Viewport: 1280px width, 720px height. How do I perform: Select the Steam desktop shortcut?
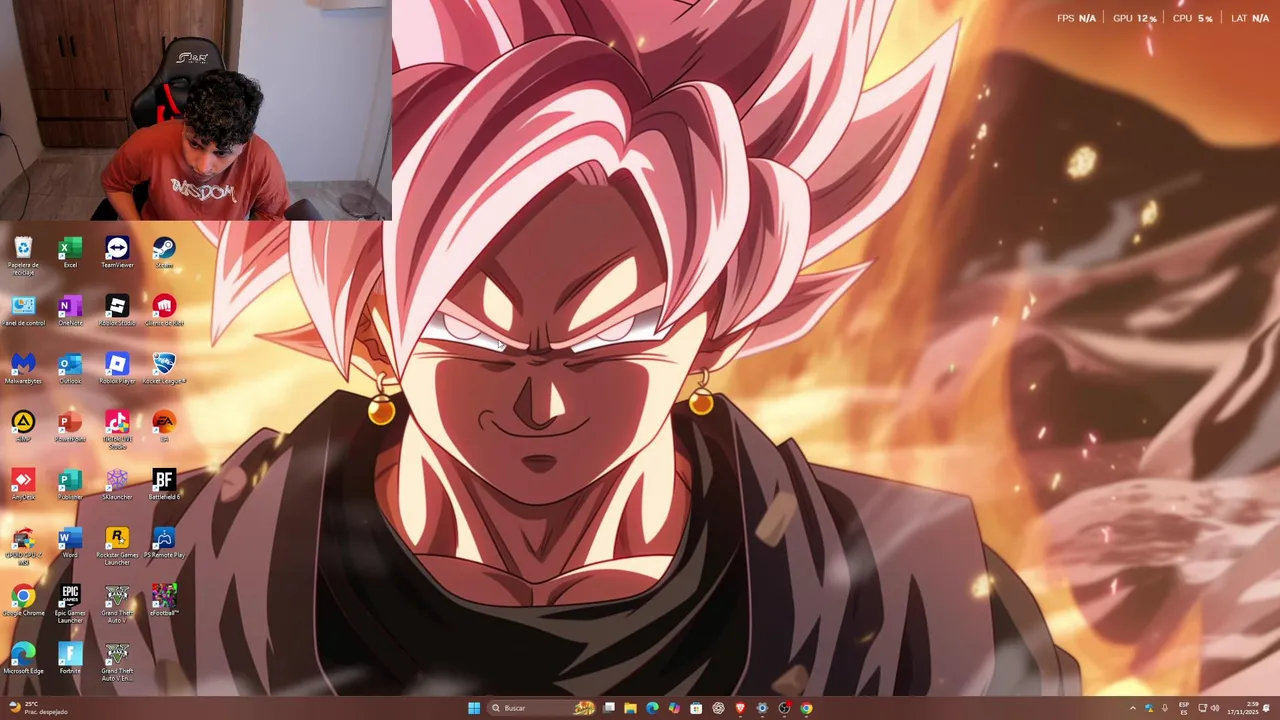click(164, 253)
